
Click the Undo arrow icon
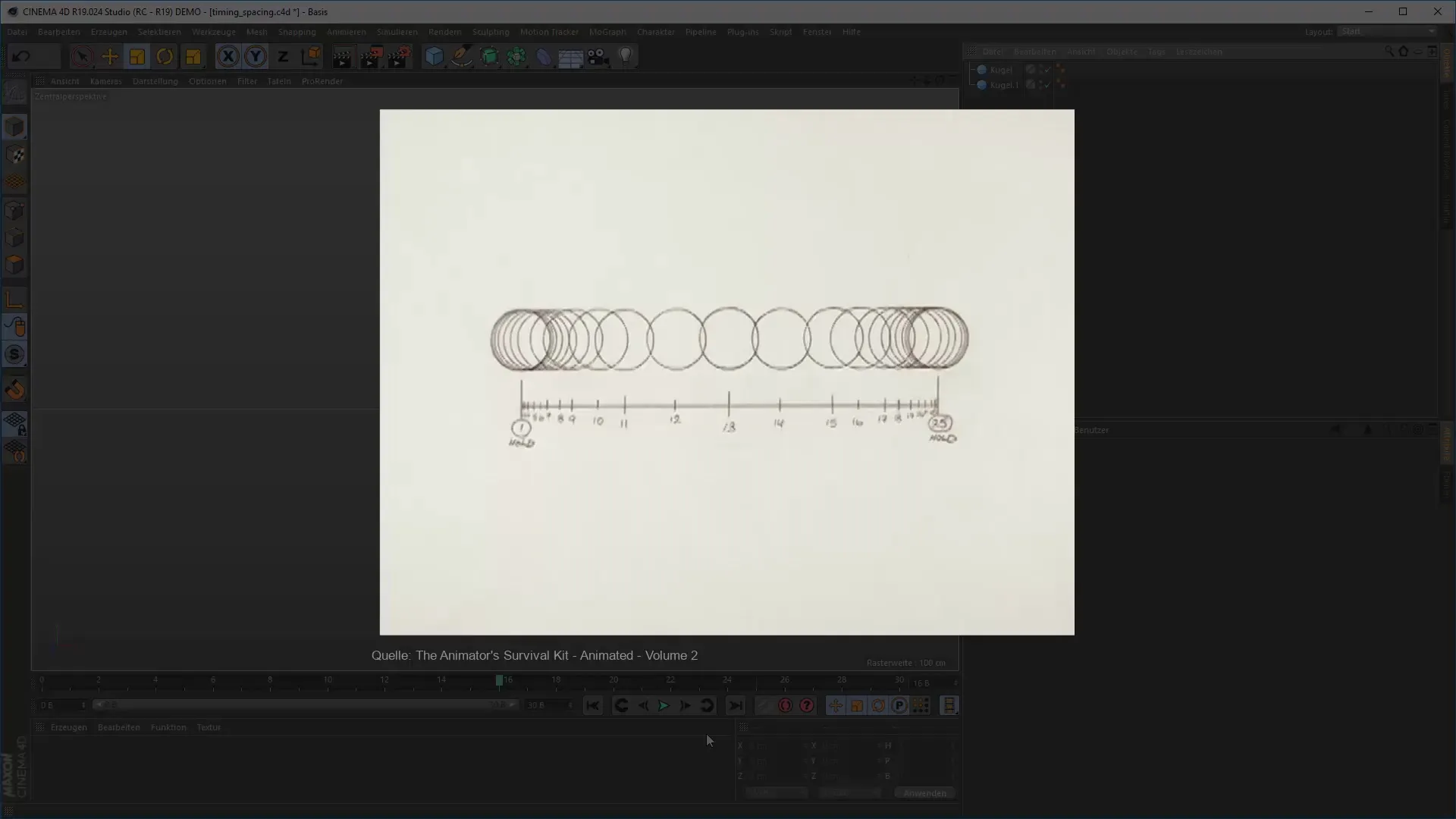[21, 56]
